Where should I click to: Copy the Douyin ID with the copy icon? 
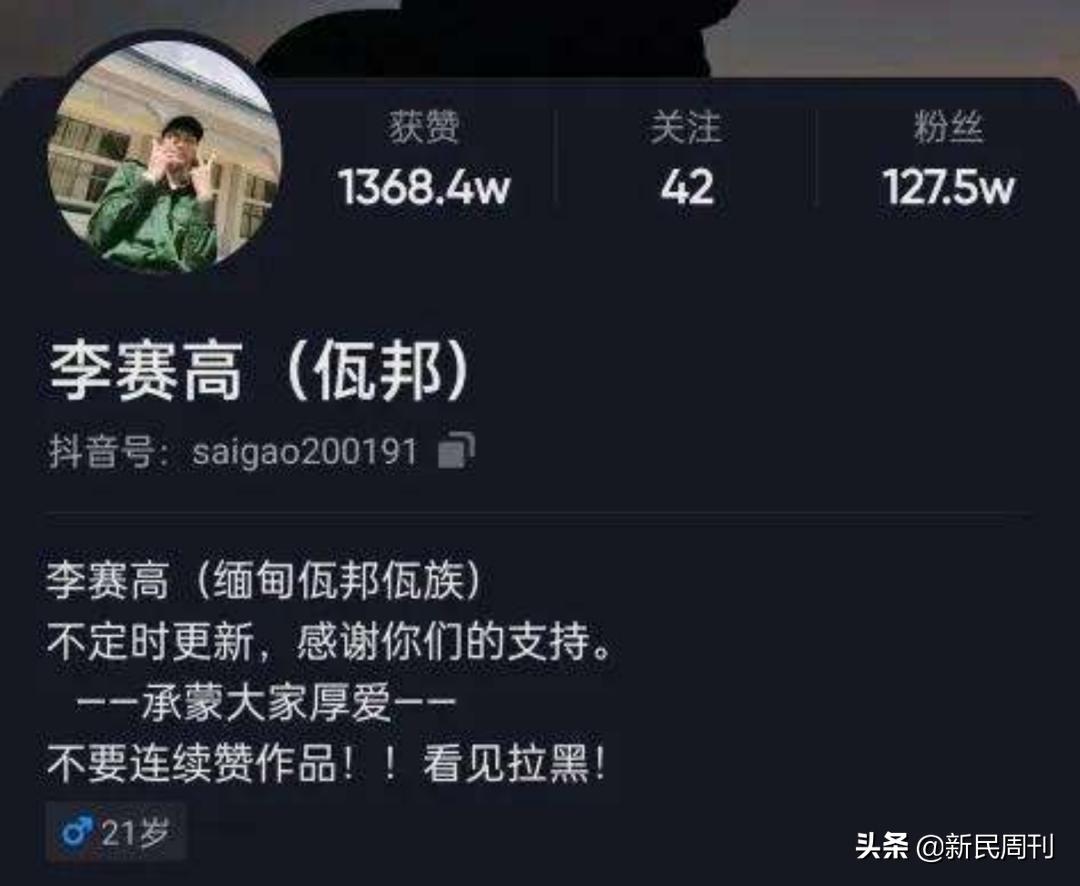(456, 451)
